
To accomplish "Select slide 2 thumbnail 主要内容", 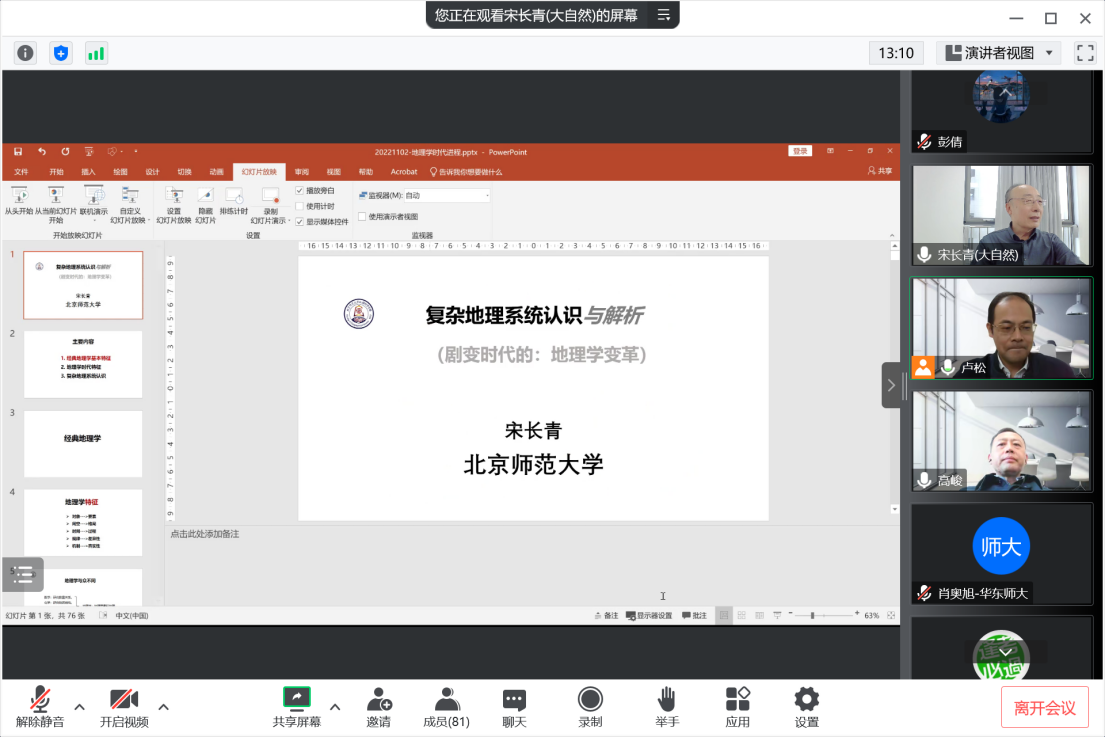I will [83, 364].
